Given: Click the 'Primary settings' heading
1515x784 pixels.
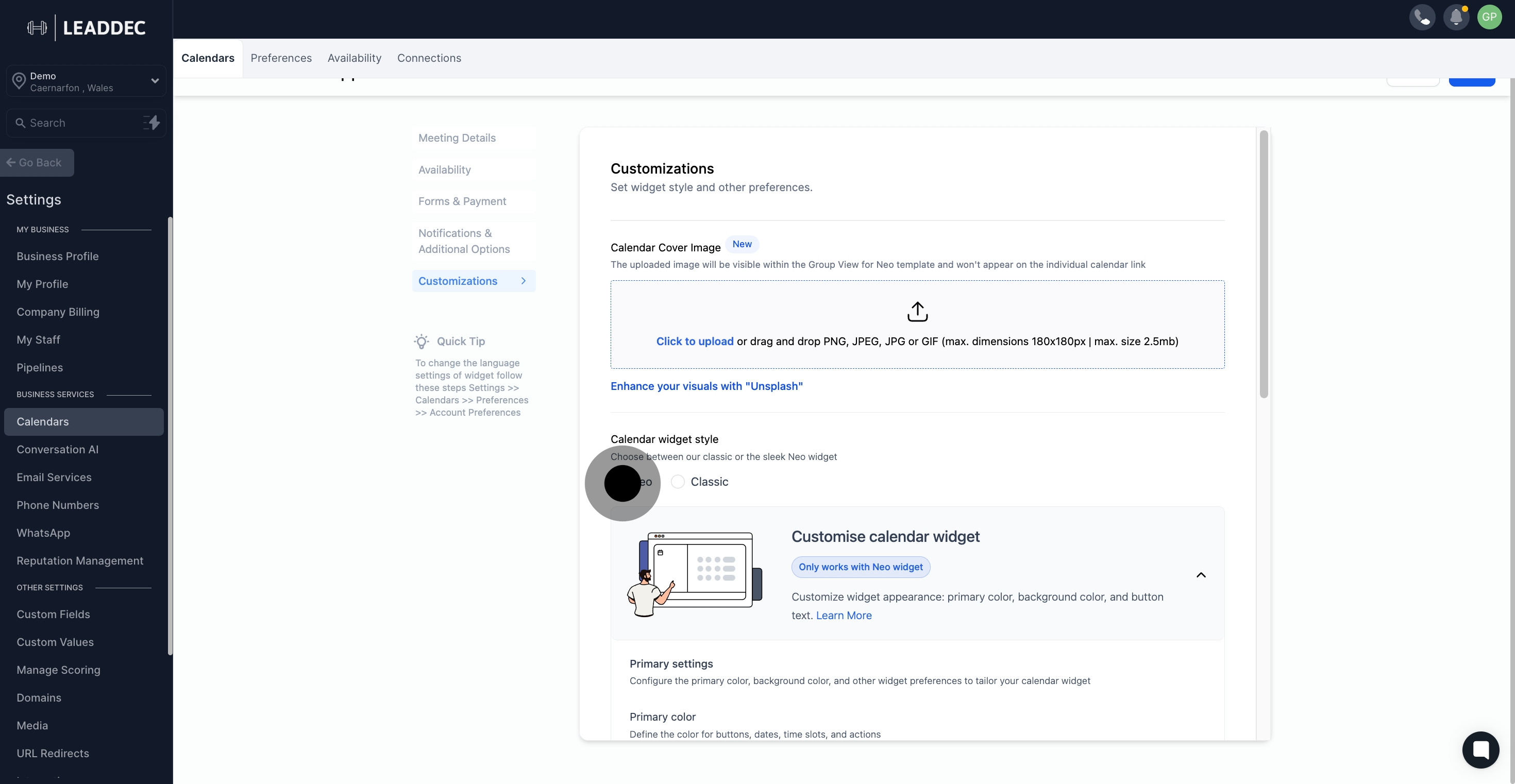Looking at the screenshot, I should point(671,663).
